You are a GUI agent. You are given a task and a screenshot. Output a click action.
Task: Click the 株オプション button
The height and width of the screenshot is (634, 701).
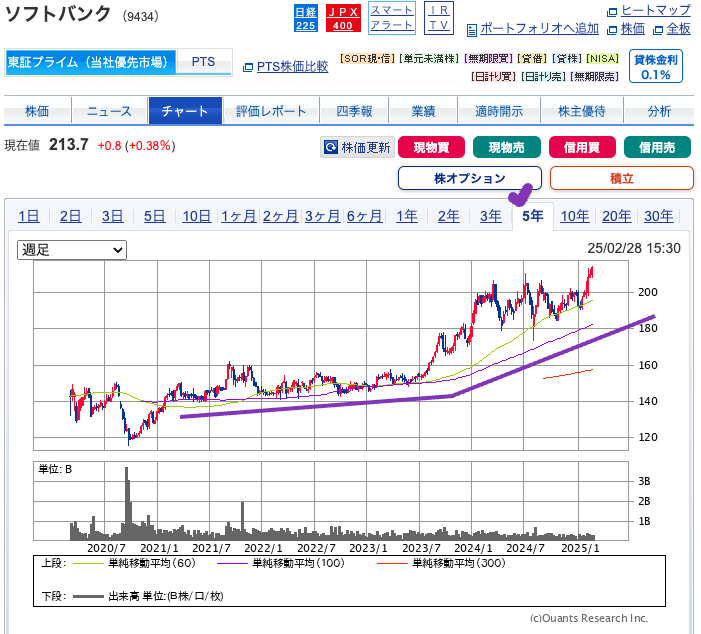(x=470, y=178)
